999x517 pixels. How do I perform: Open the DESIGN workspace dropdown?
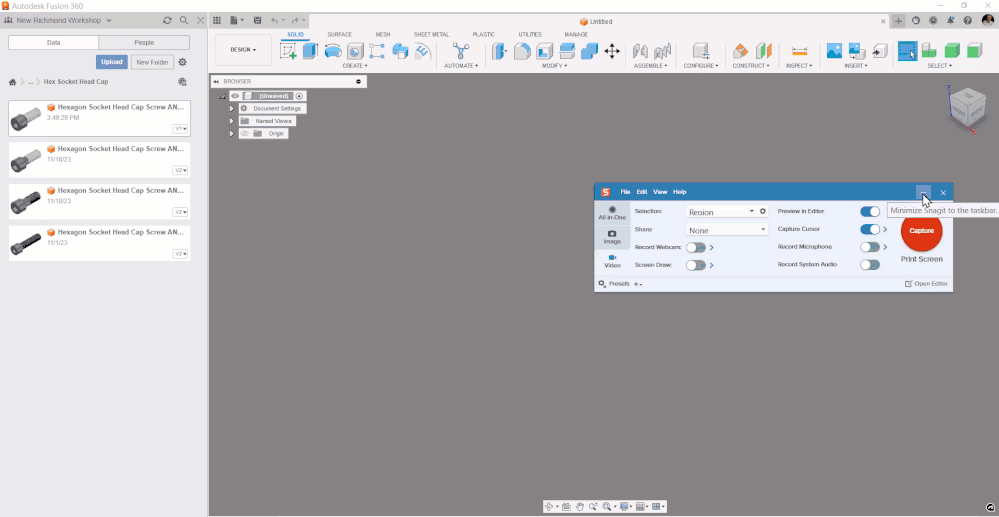point(243,50)
